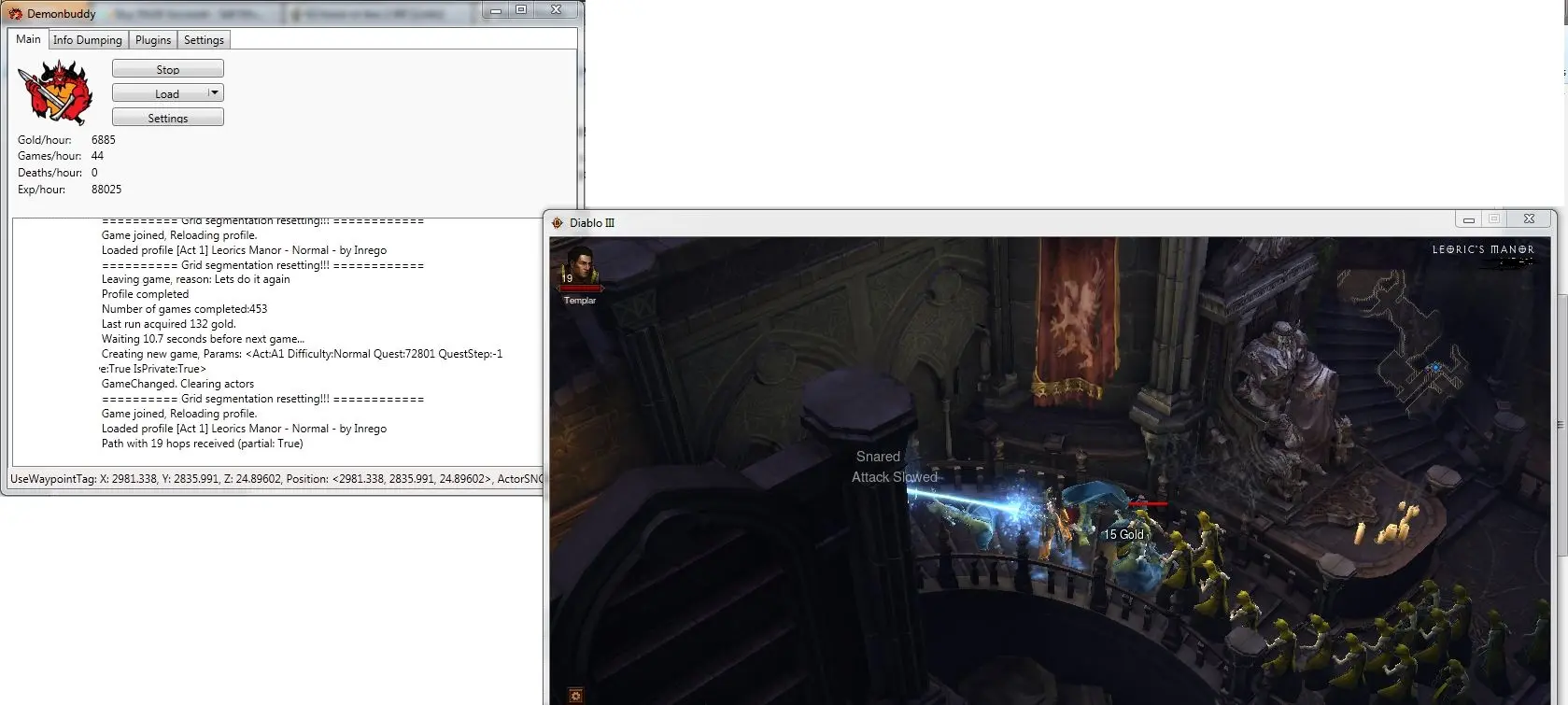Viewport: 1568px width, 705px height.
Task: Open the Load button dropdown arrow
Action: (215, 92)
